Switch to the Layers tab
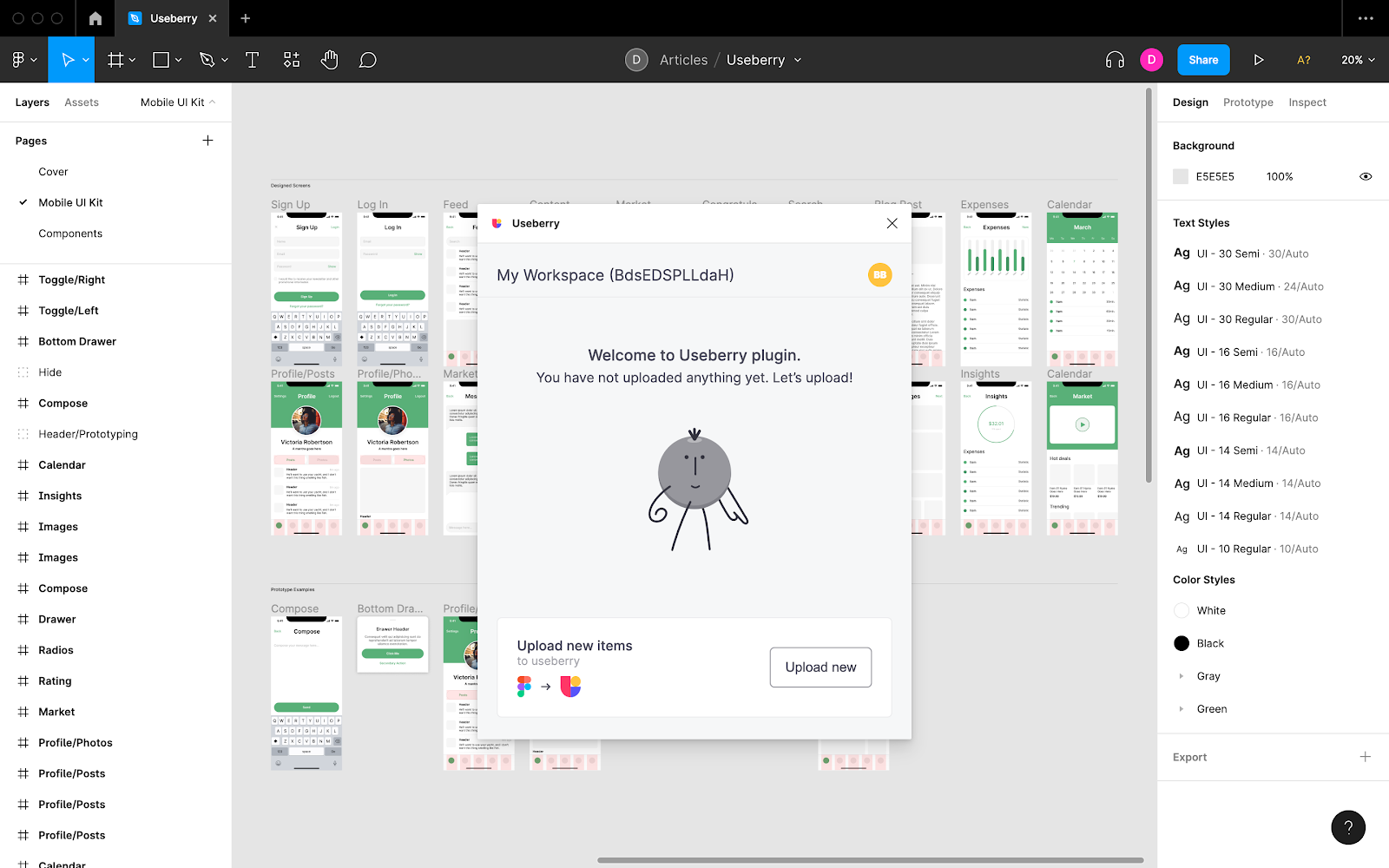 tap(32, 102)
